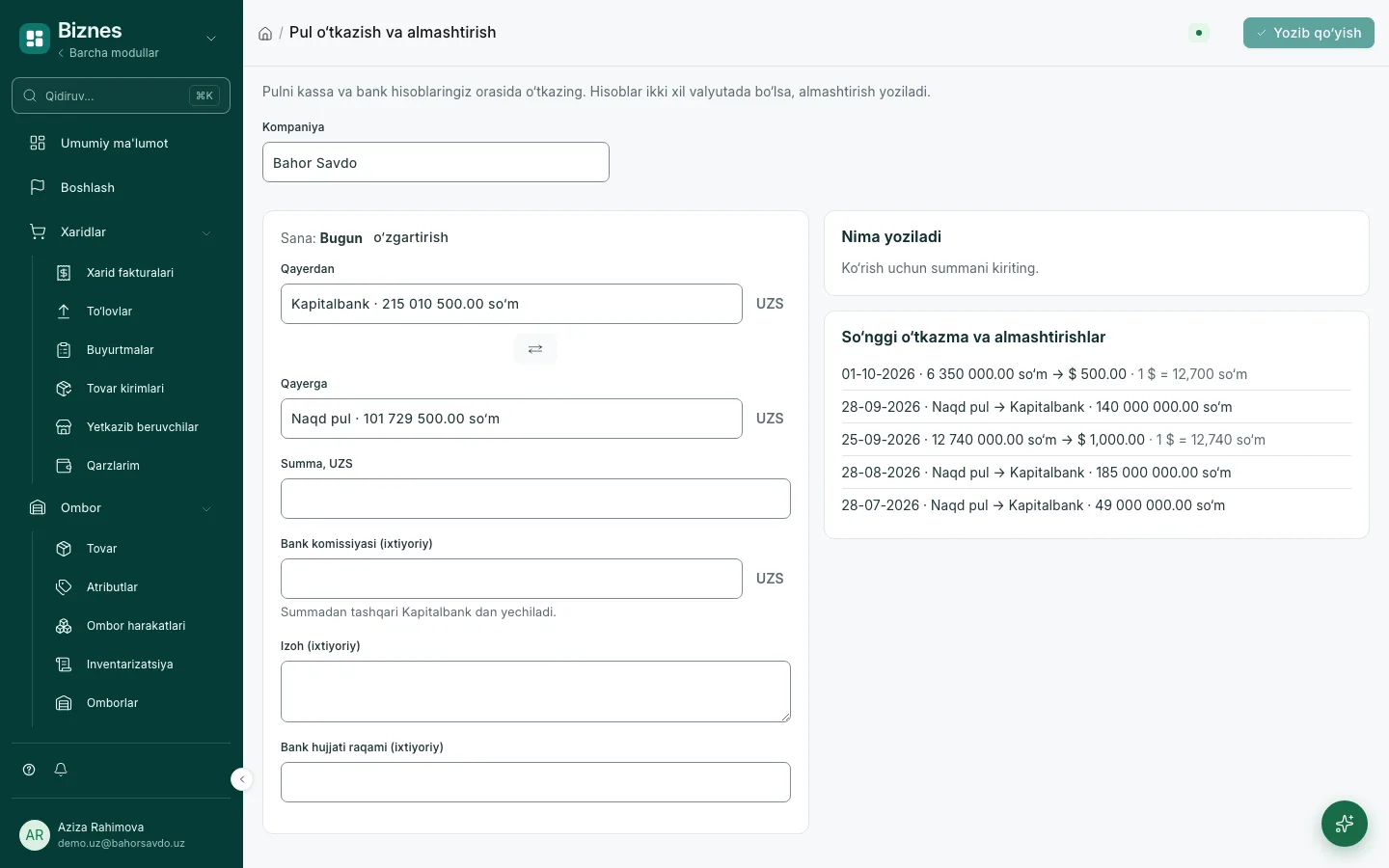Click the Qidiruv search field

121,95
